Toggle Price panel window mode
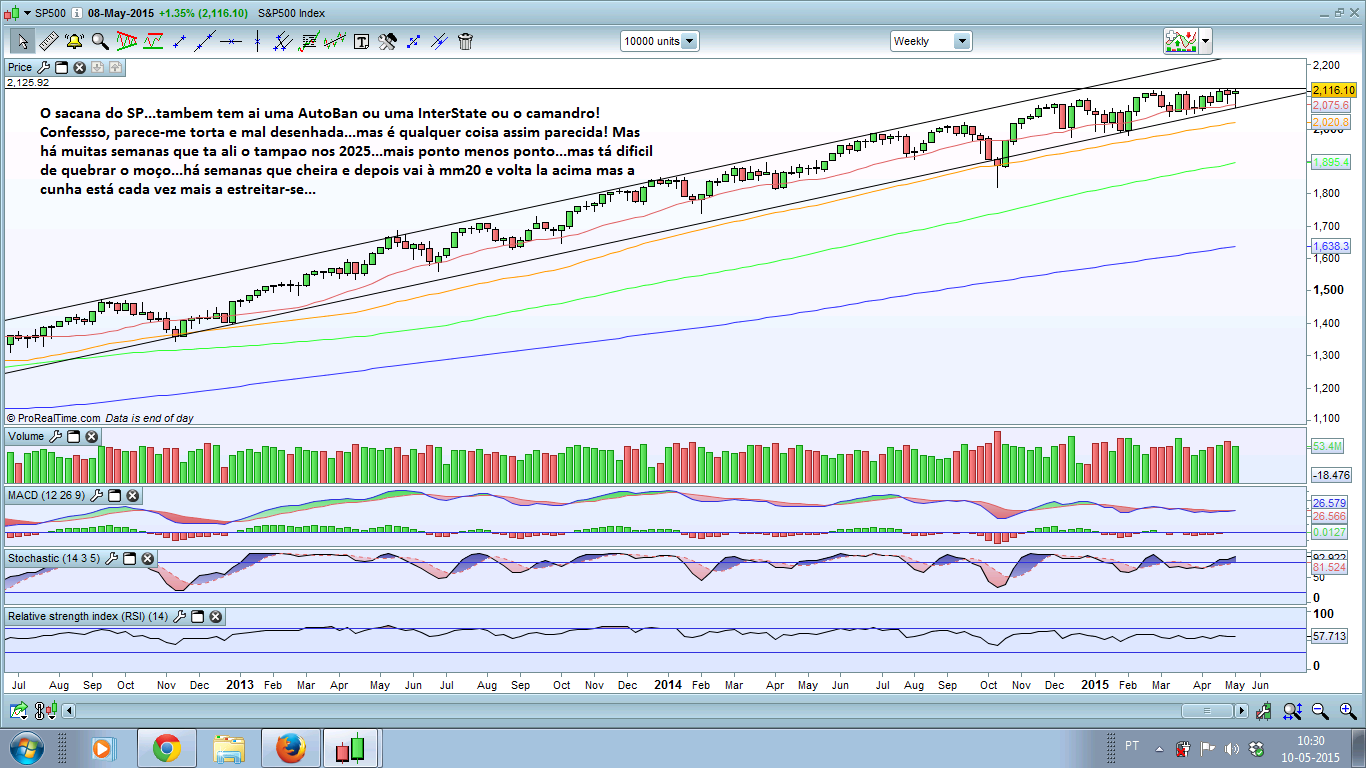1366x768 pixels. [x=61, y=67]
